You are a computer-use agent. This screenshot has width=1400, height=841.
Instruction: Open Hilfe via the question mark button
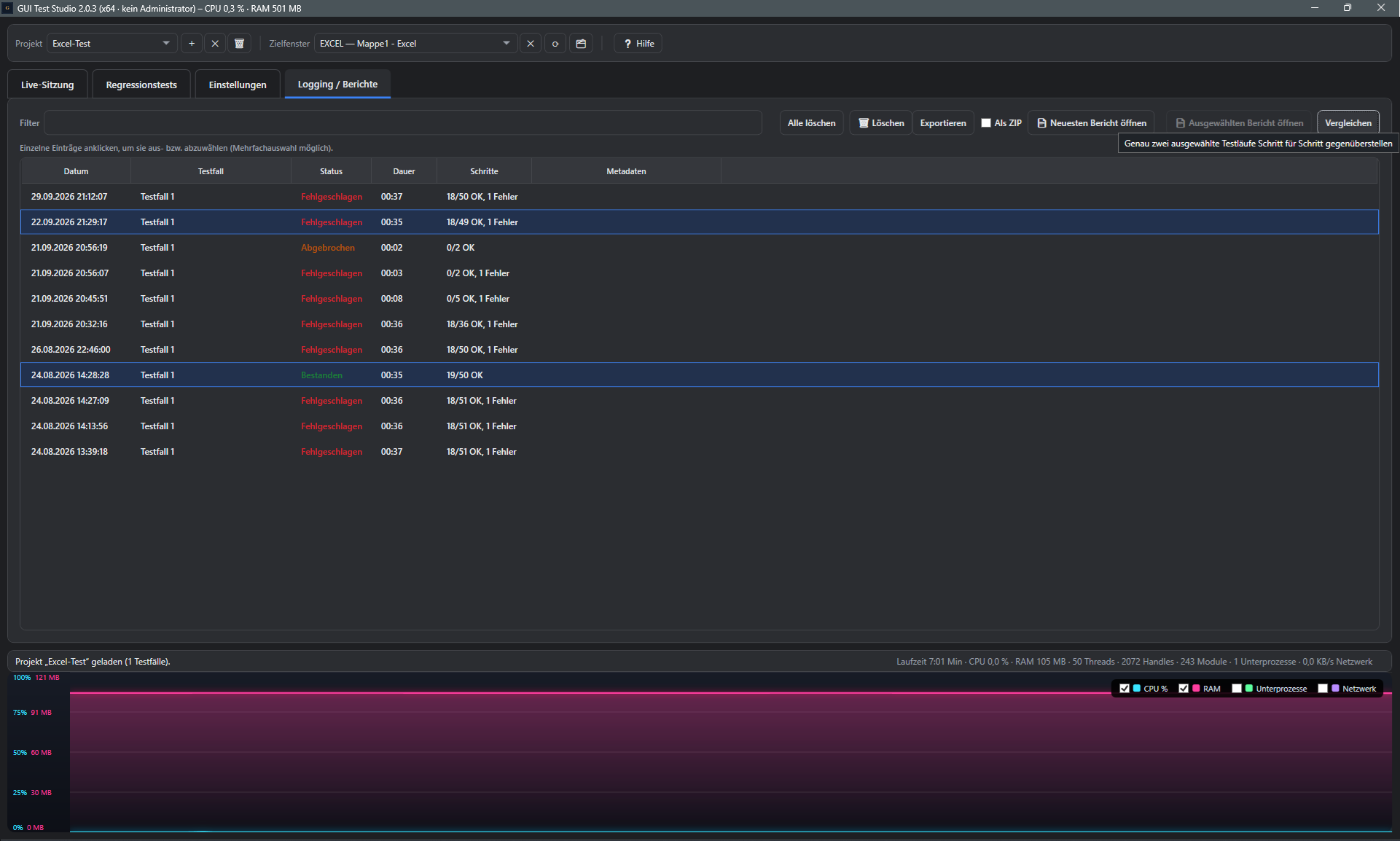tap(638, 44)
